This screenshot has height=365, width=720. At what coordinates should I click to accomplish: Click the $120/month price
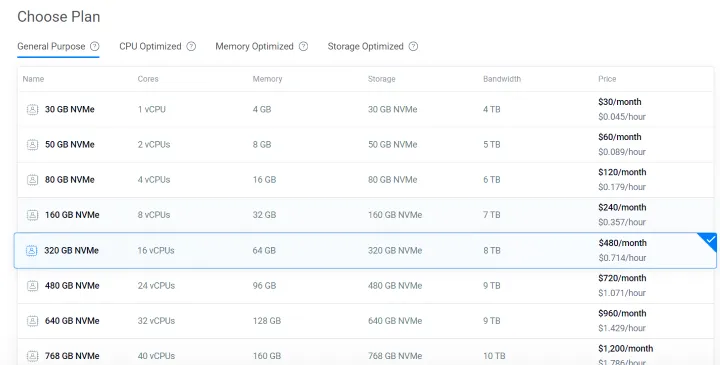(622, 172)
